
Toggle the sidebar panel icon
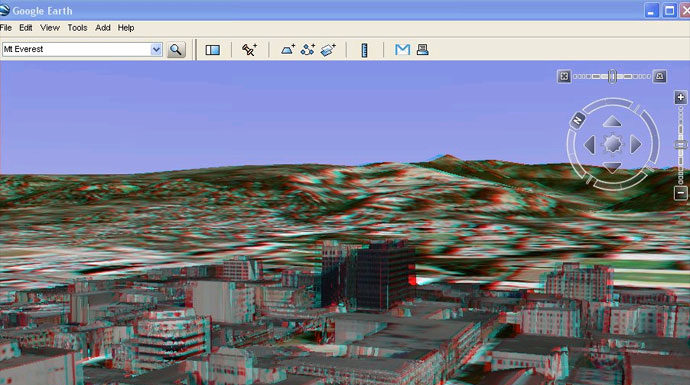pyautogui.click(x=213, y=50)
